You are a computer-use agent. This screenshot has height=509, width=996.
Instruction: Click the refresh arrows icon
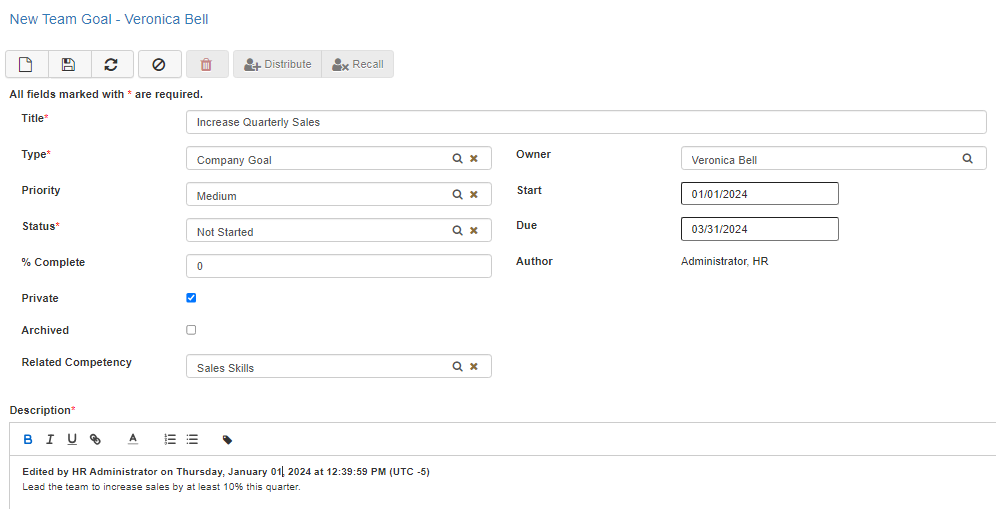tap(111, 64)
